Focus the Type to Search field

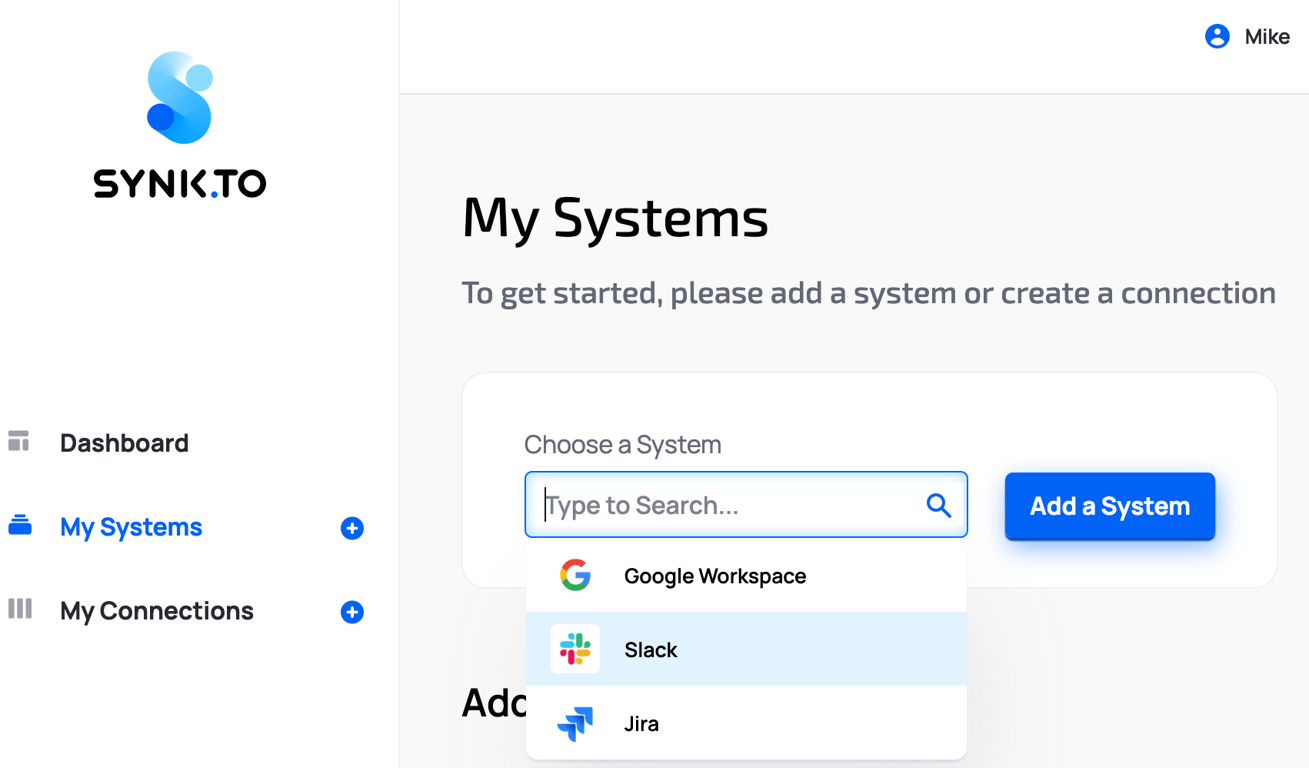(746, 505)
